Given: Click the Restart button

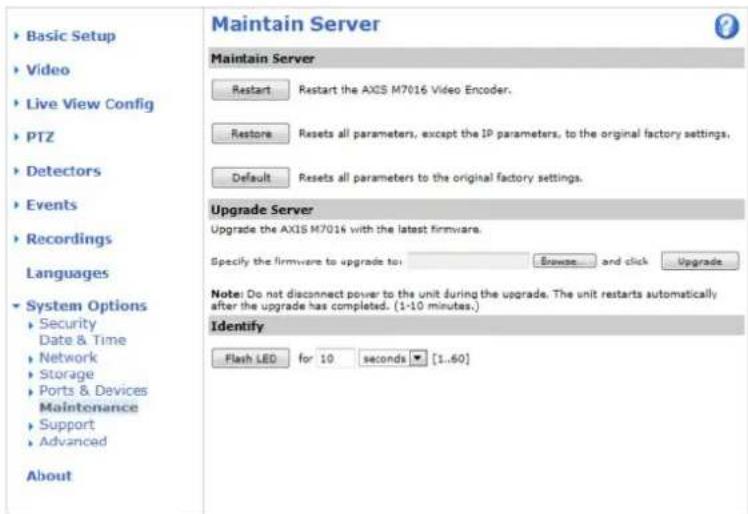Looking at the screenshot, I should point(250,90).
